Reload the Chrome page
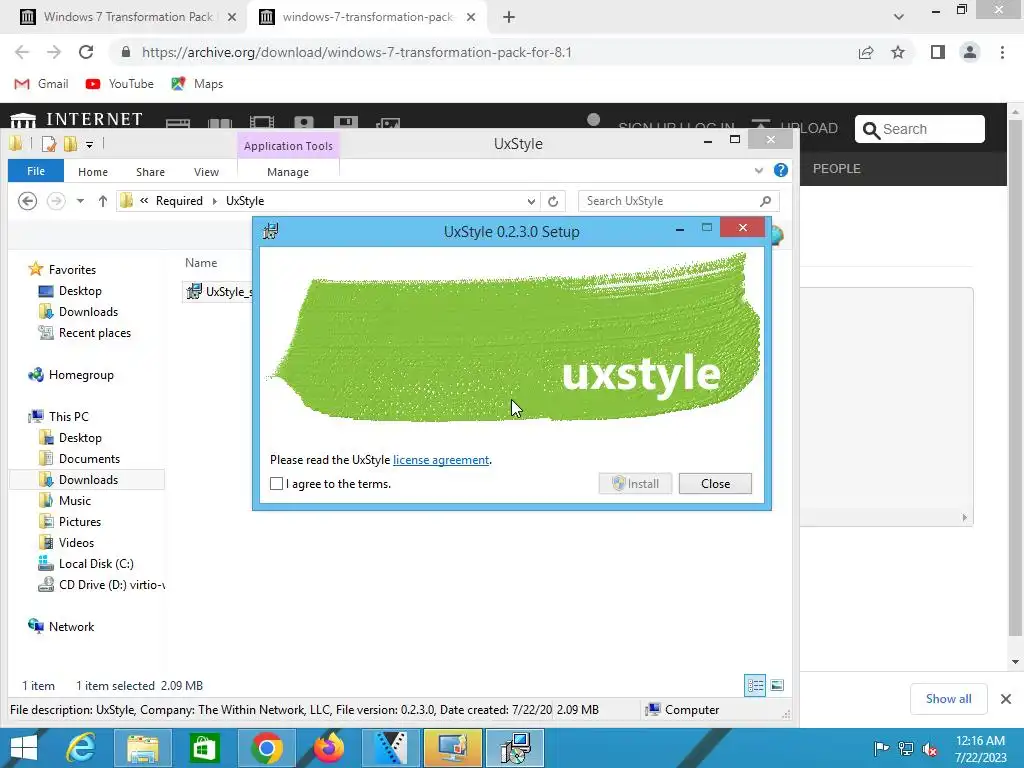1024x768 pixels. (86, 52)
